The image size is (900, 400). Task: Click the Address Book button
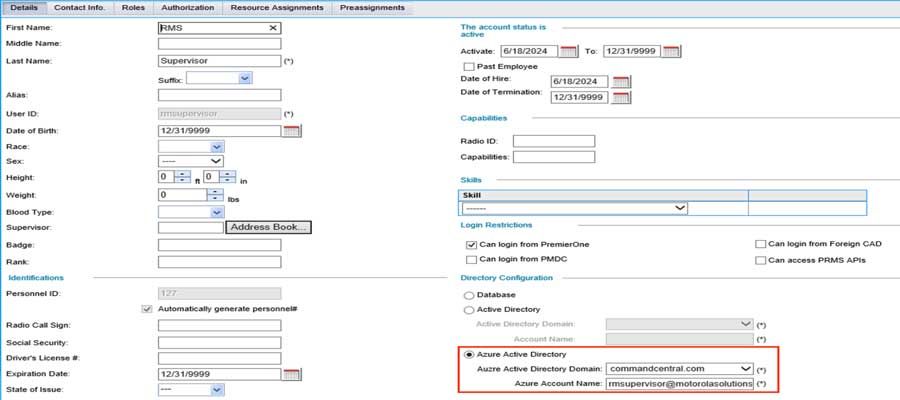[x=268, y=227]
